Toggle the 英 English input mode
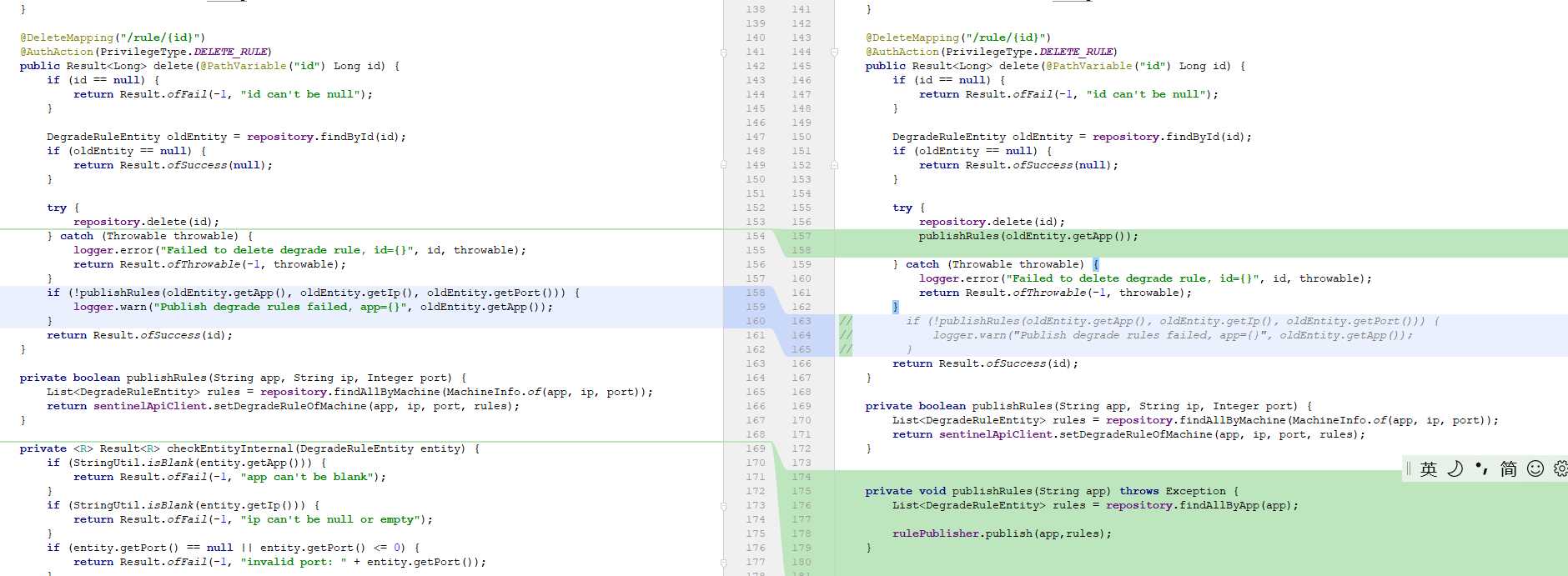The width and height of the screenshot is (1568, 576). coord(1429,468)
